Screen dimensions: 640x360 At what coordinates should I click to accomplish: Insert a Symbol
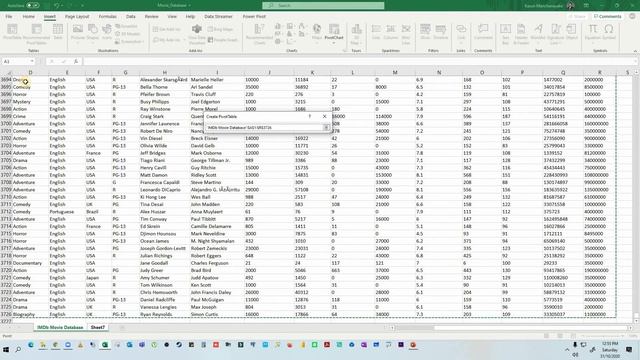[609, 32]
